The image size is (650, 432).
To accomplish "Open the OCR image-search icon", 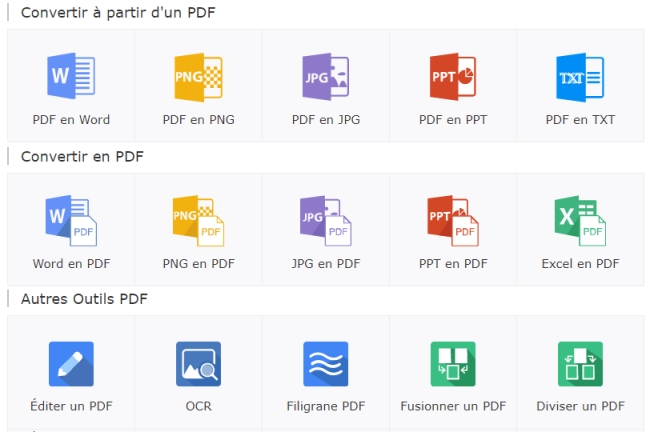I will tap(199, 364).
